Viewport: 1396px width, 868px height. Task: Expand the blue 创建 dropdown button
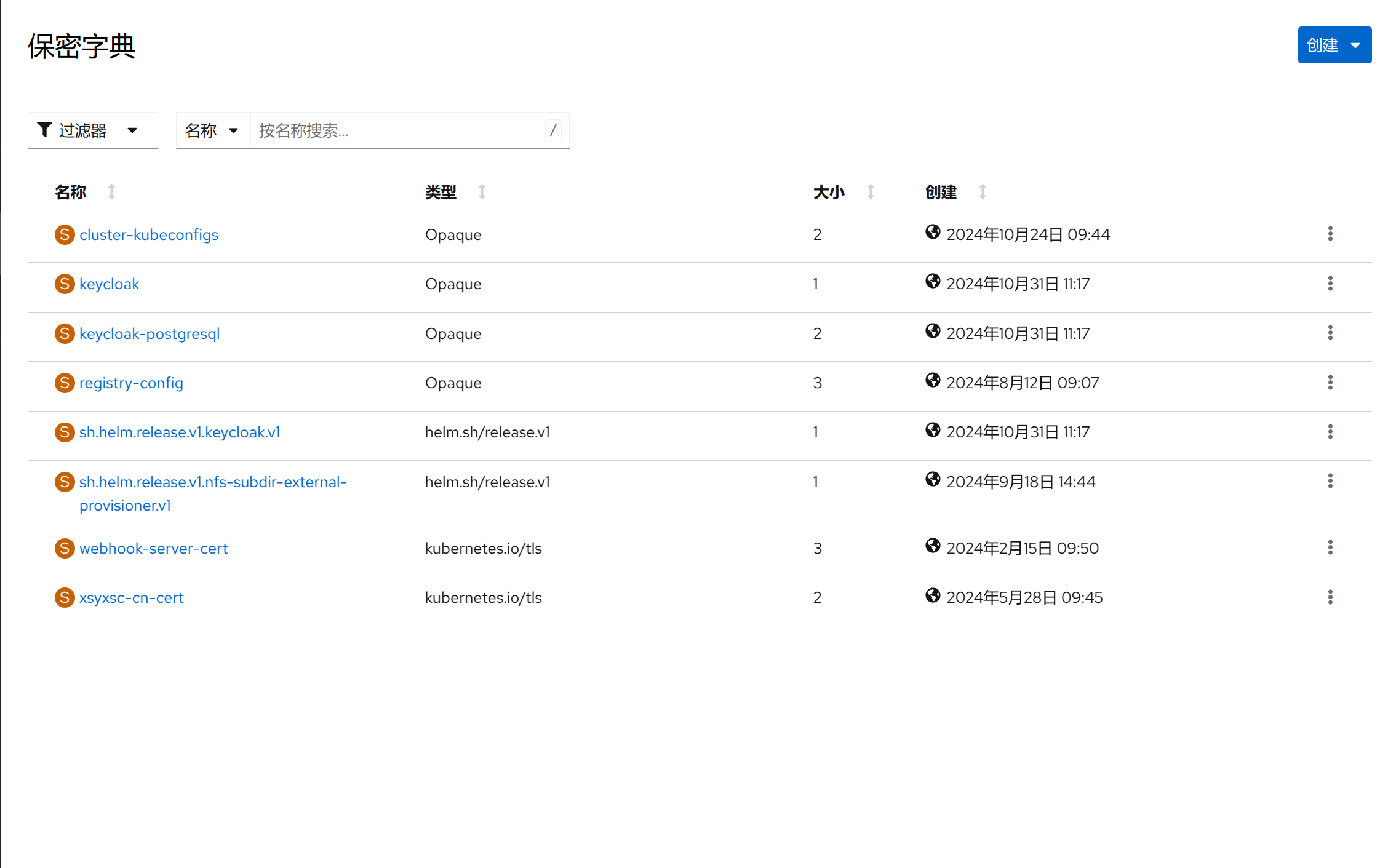(1334, 45)
